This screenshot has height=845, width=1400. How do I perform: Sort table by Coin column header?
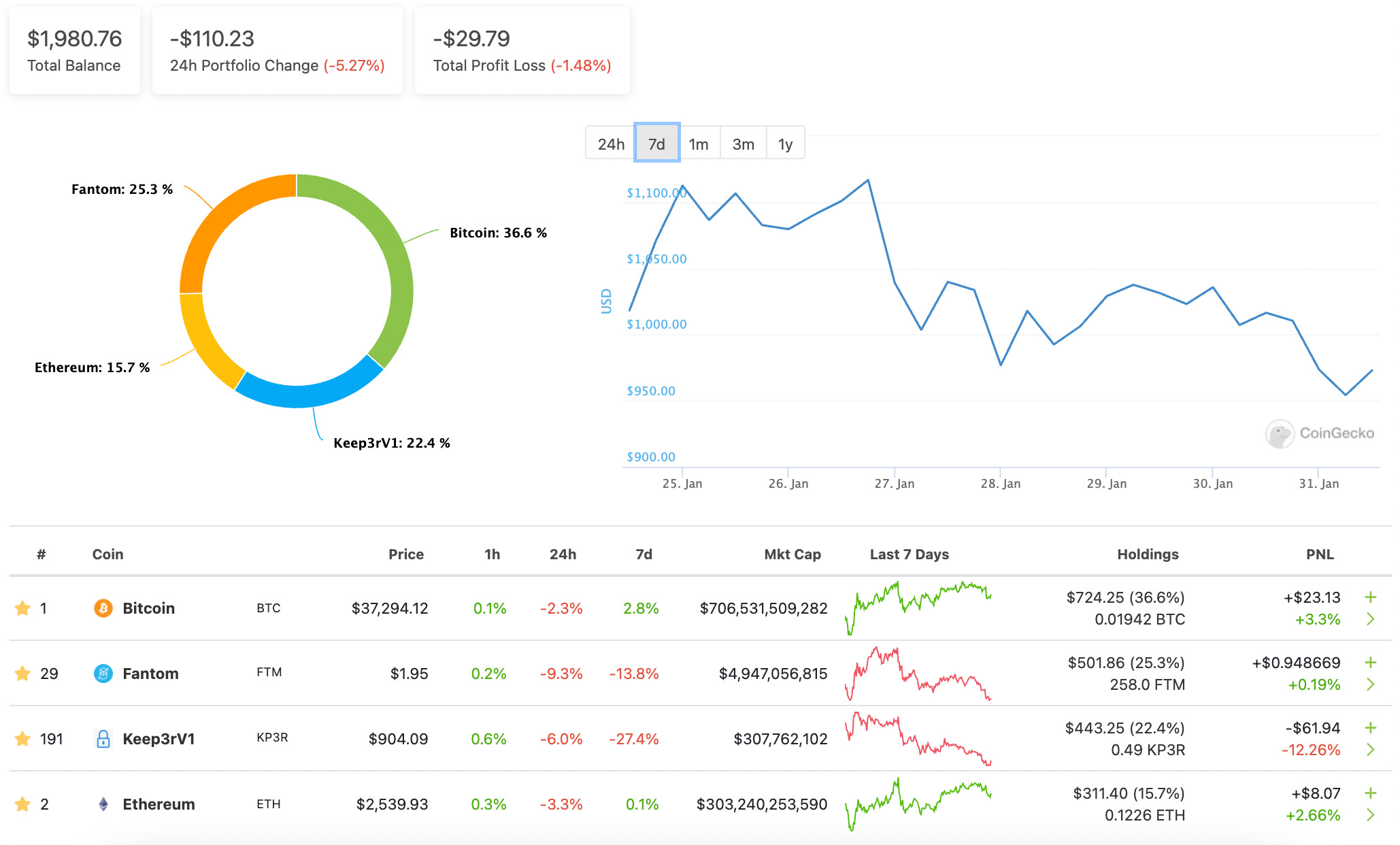click(x=107, y=554)
